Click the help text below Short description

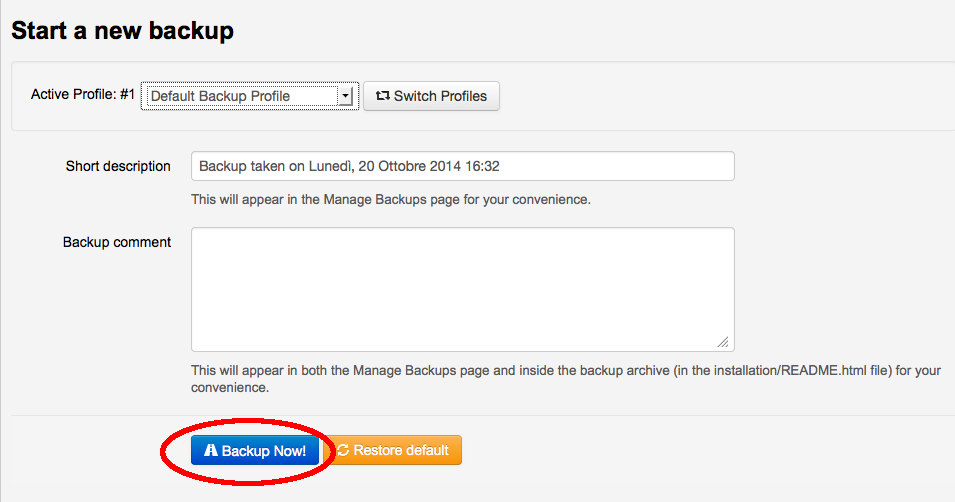pos(391,199)
